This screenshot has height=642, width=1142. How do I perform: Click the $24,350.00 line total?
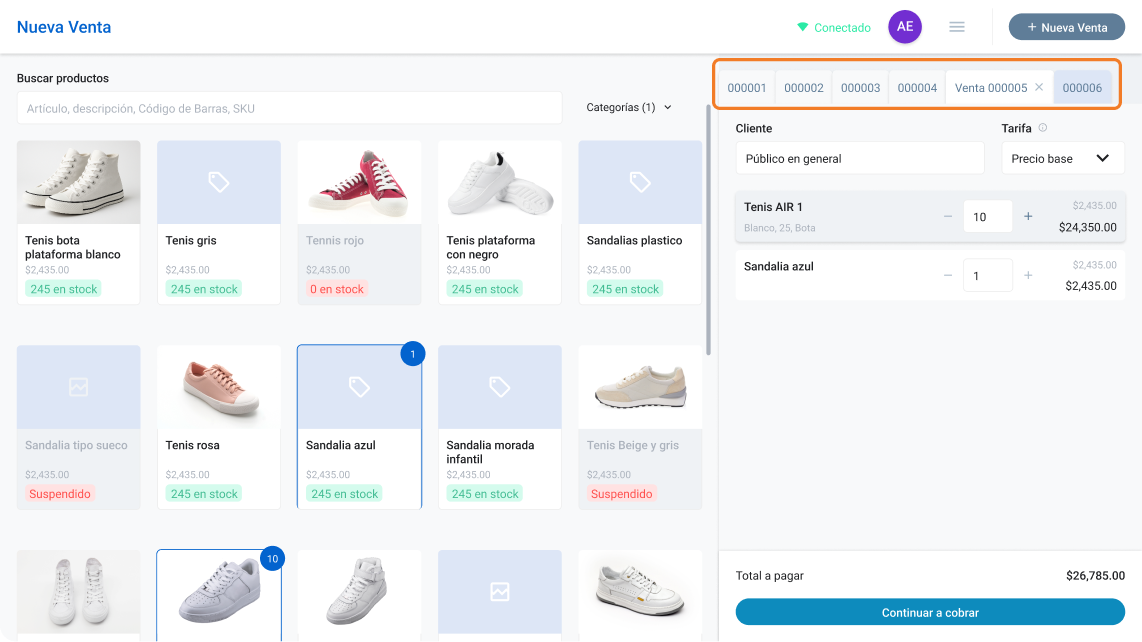click(1087, 227)
